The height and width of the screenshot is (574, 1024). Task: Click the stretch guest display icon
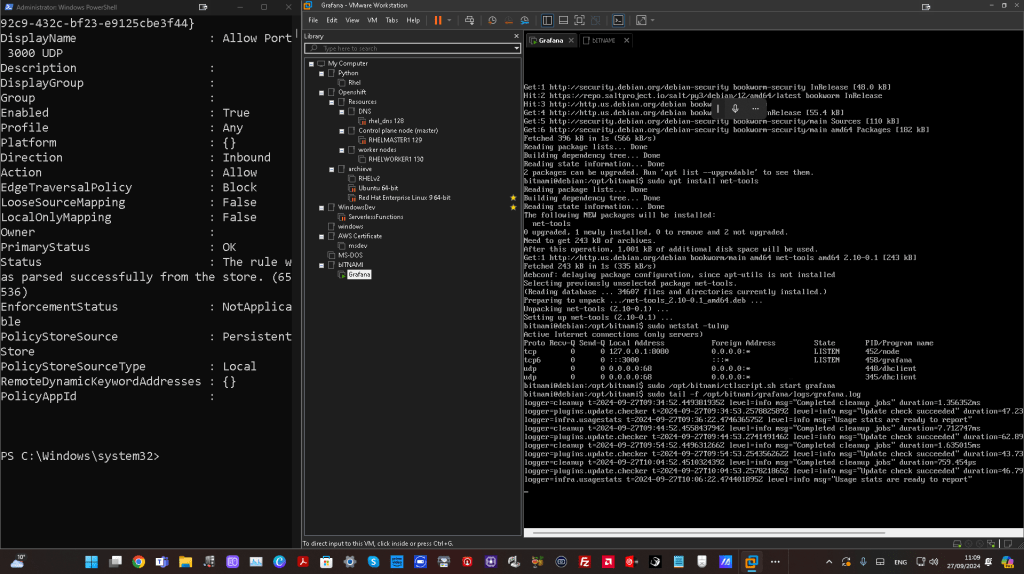point(641,20)
